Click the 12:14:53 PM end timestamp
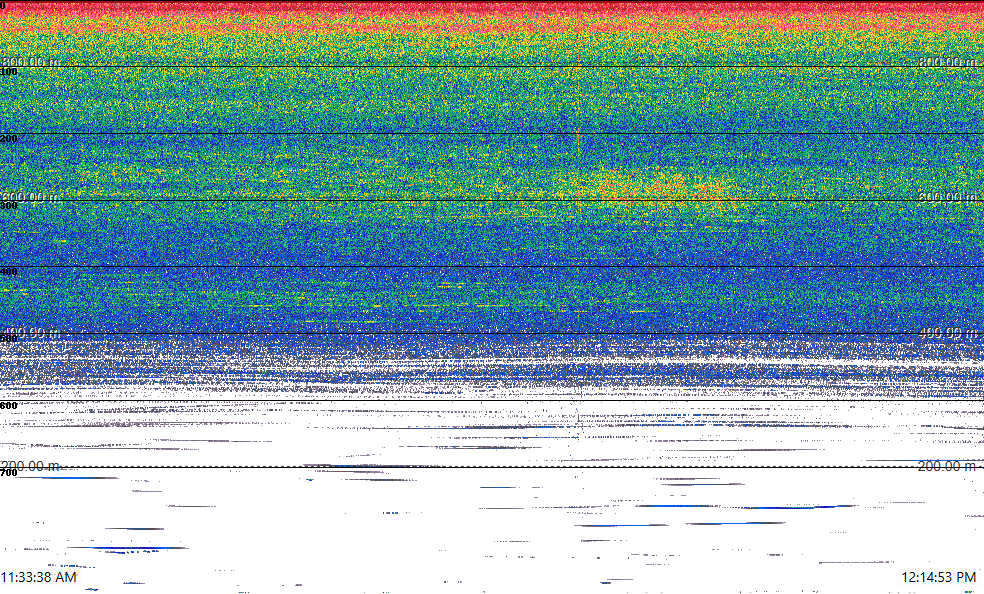The width and height of the screenshot is (984, 594). (939, 577)
